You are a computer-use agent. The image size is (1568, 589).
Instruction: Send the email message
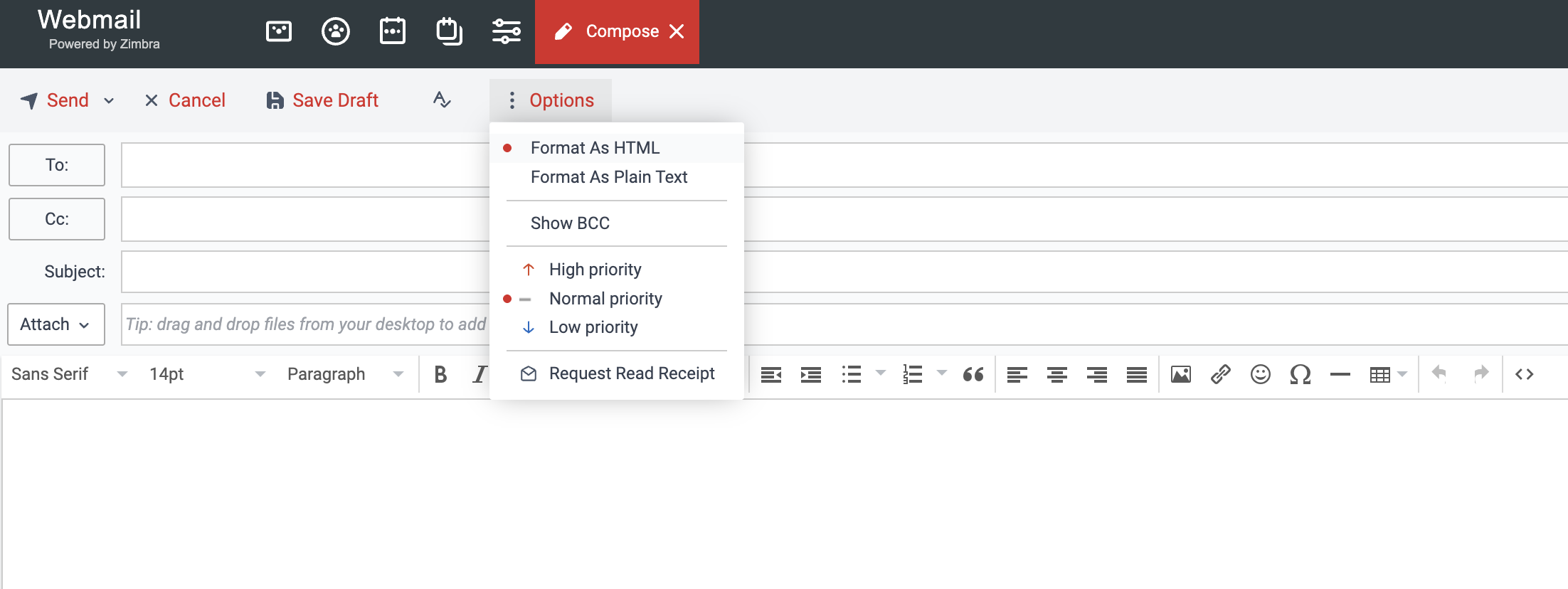click(x=55, y=100)
